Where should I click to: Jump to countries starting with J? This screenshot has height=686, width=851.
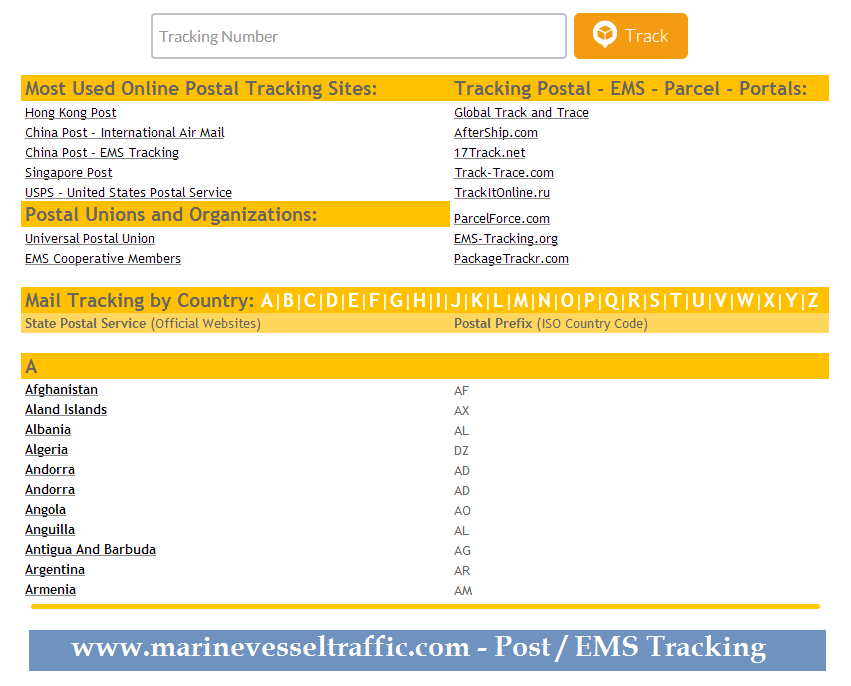tap(456, 301)
